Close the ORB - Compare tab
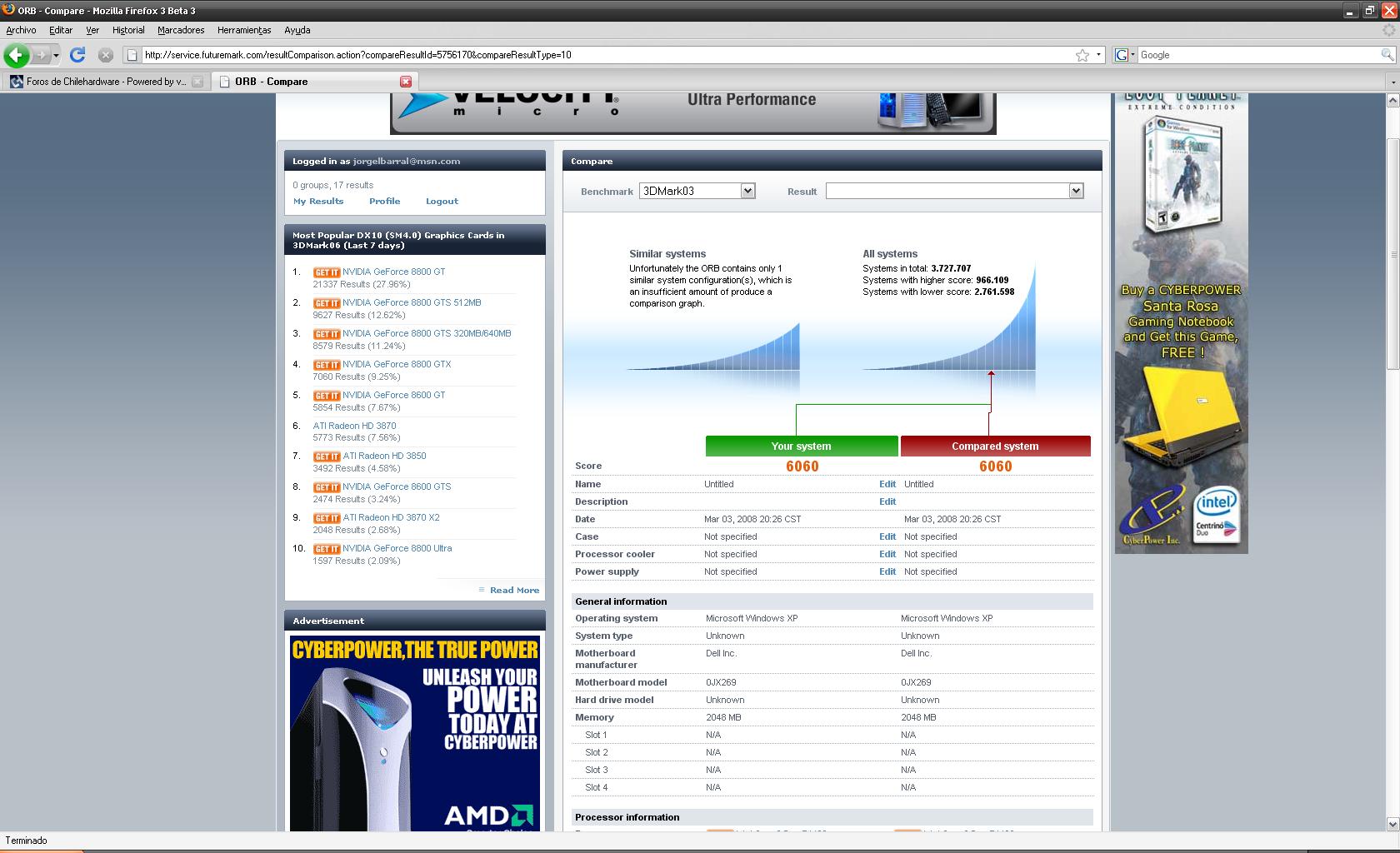This screenshot has width=1400, height=853. [406, 82]
